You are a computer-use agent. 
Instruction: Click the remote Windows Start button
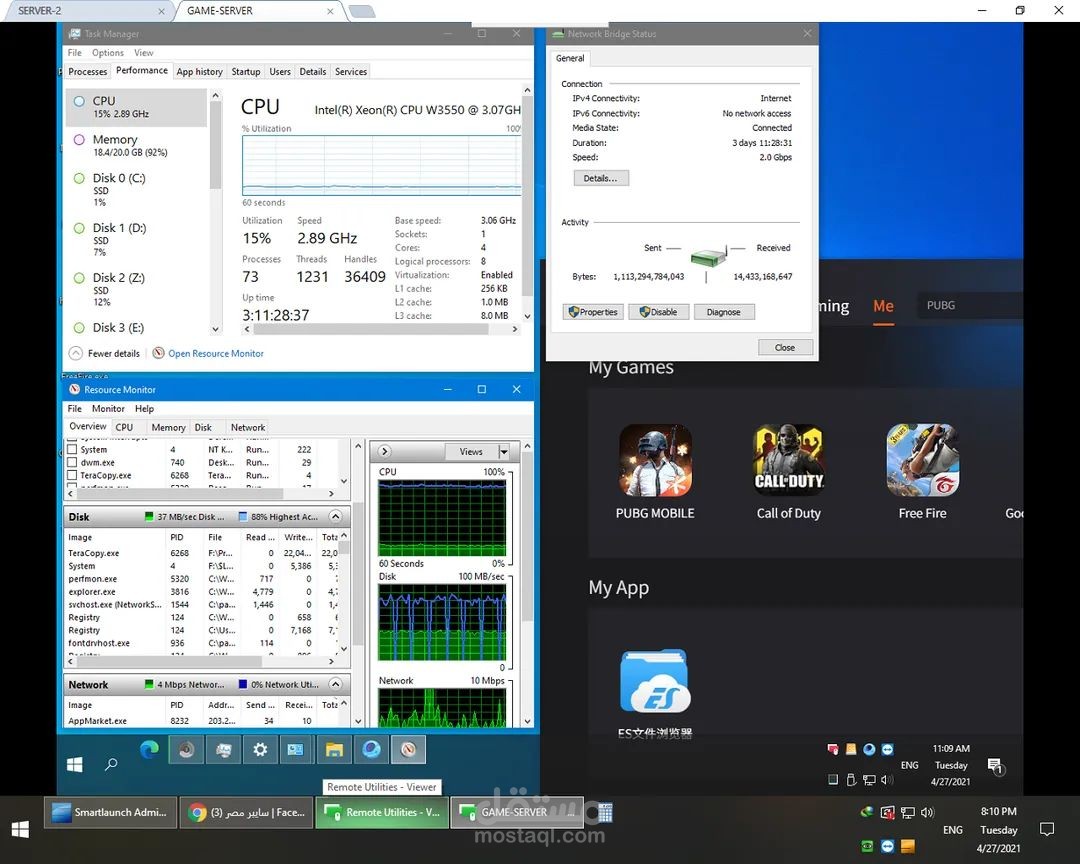(x=74, y=764)
